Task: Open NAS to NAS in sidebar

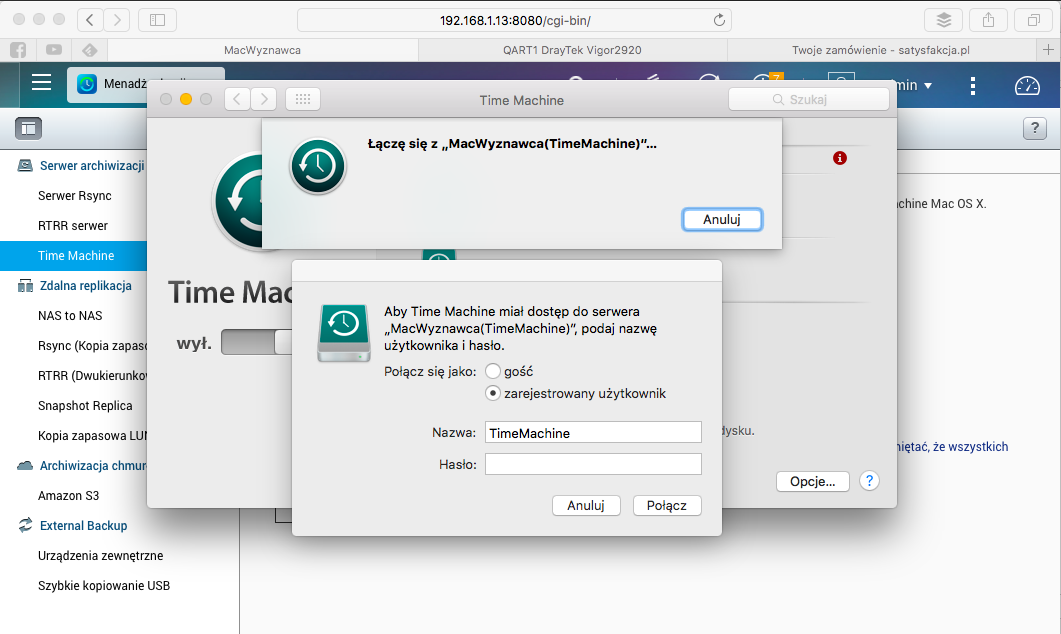Action: pos(70,315)
